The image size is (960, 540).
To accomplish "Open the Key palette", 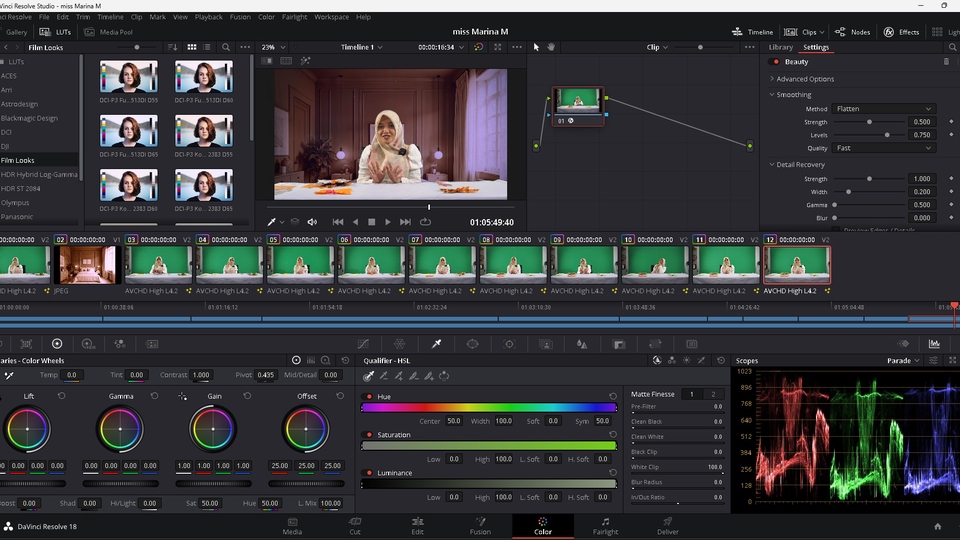I will (619, 344).
